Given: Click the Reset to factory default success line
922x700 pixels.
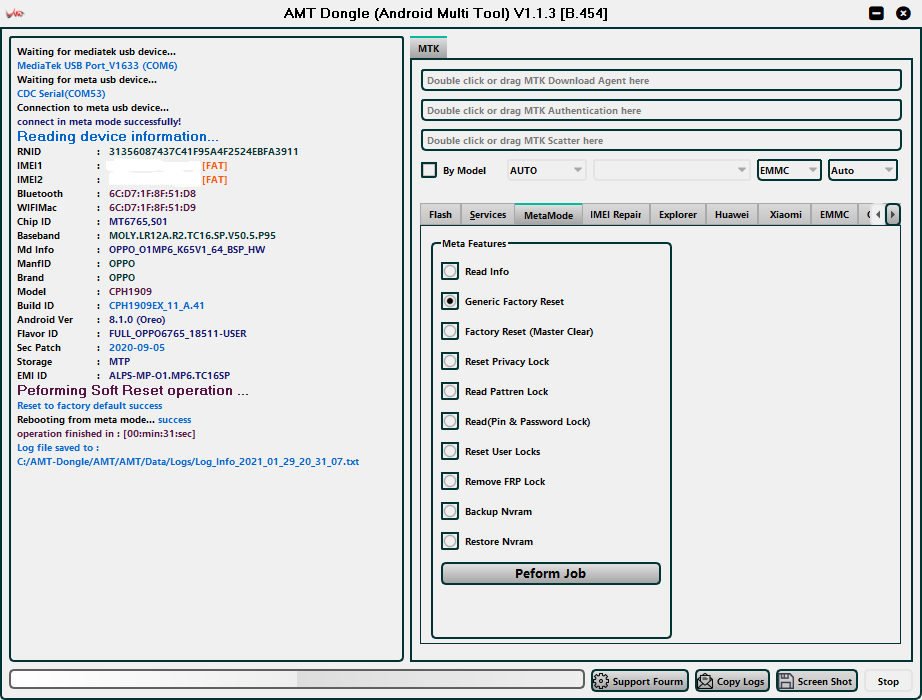Looking at the screenshot, I should click(89, 406).
